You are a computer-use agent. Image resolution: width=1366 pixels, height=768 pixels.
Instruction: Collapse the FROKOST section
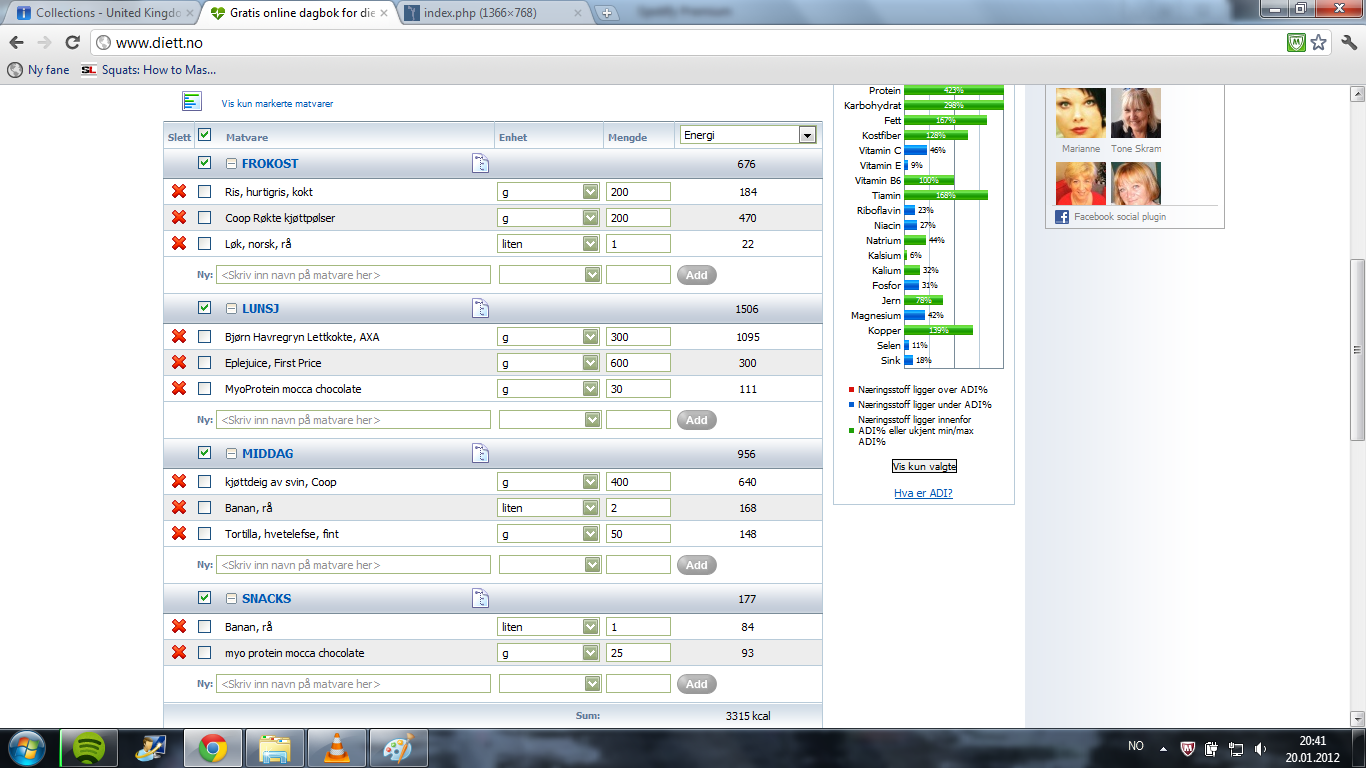[x=231, y=164]
